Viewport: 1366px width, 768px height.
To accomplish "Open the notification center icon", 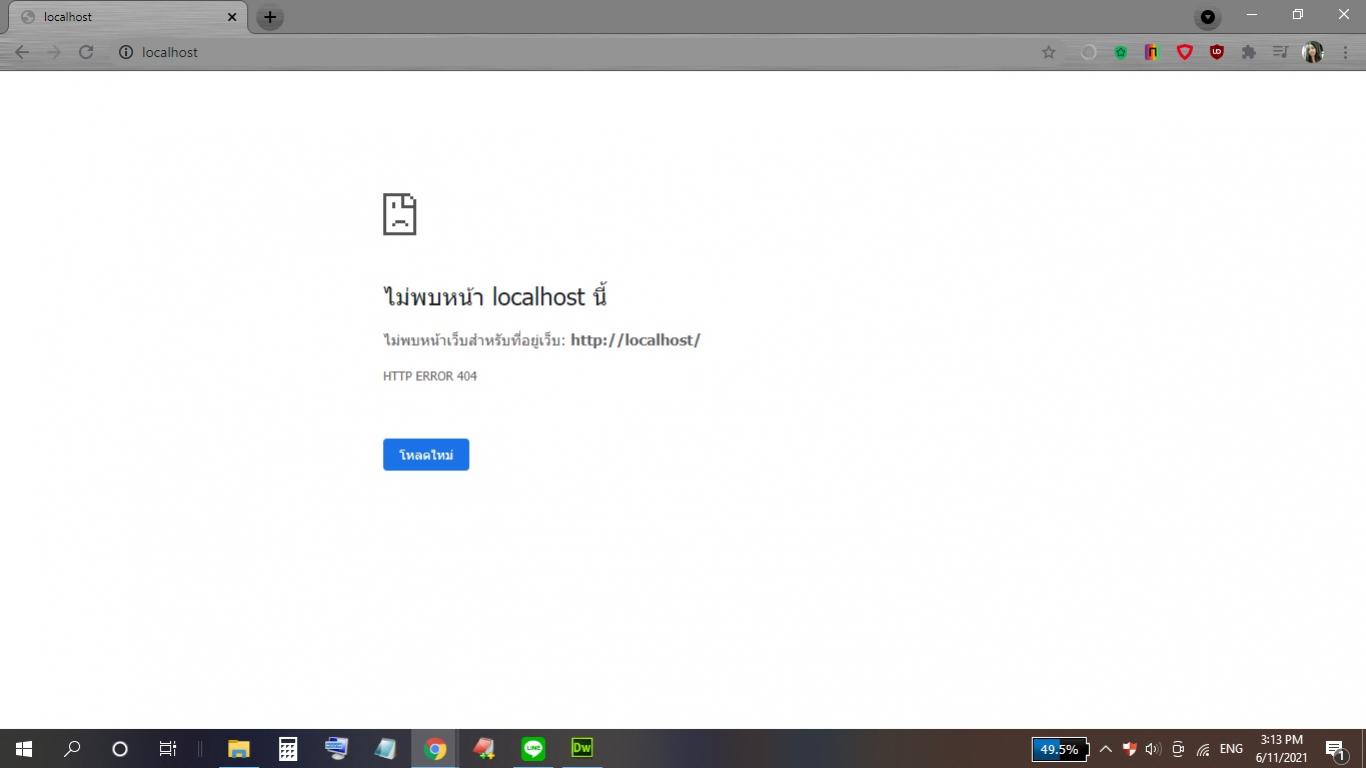I will [1335, 749].
